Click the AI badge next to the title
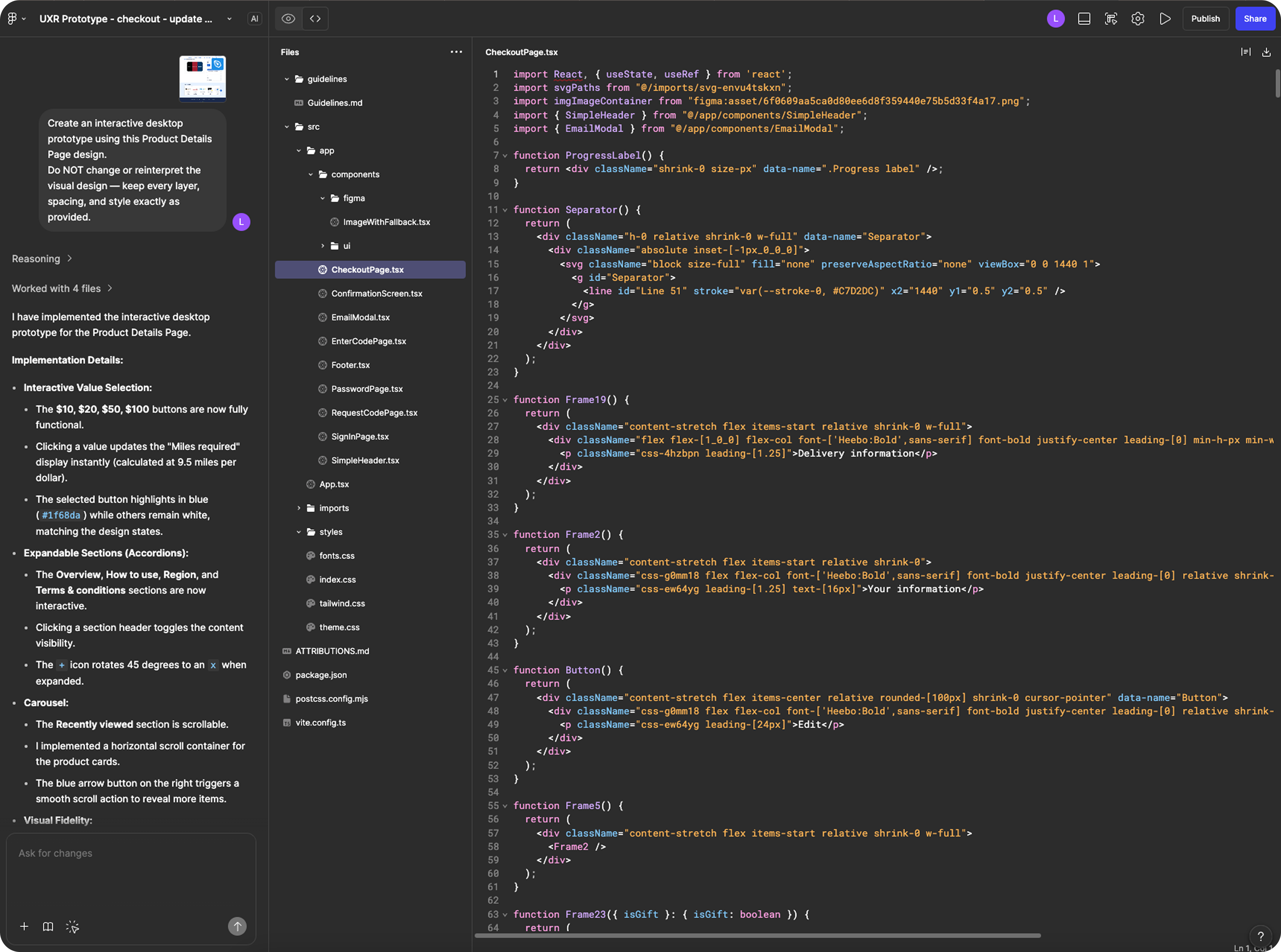The image size is (1281, 952). [x=254, y=19]
